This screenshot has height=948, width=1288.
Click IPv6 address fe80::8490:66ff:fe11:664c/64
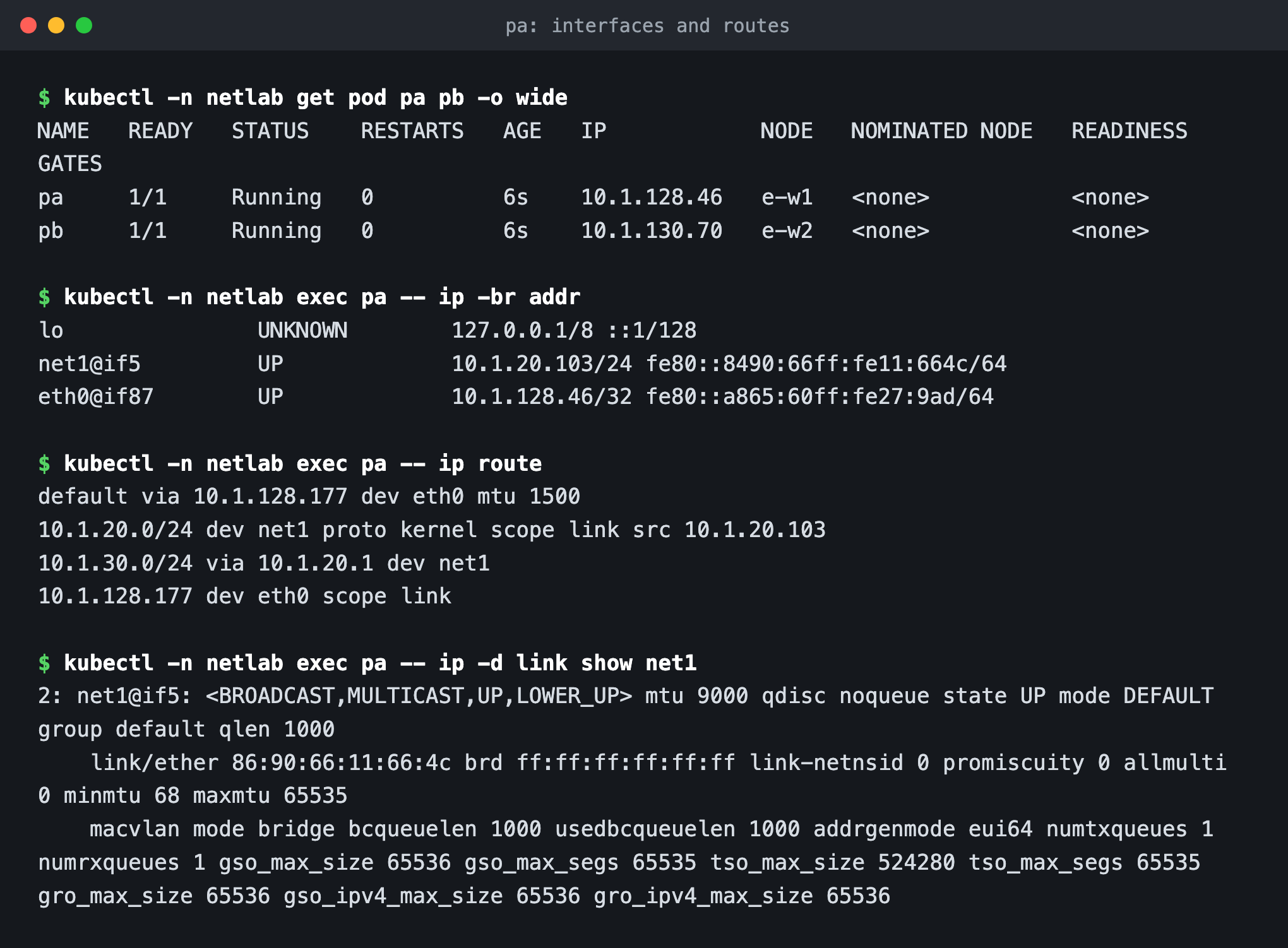click(826, 364)
